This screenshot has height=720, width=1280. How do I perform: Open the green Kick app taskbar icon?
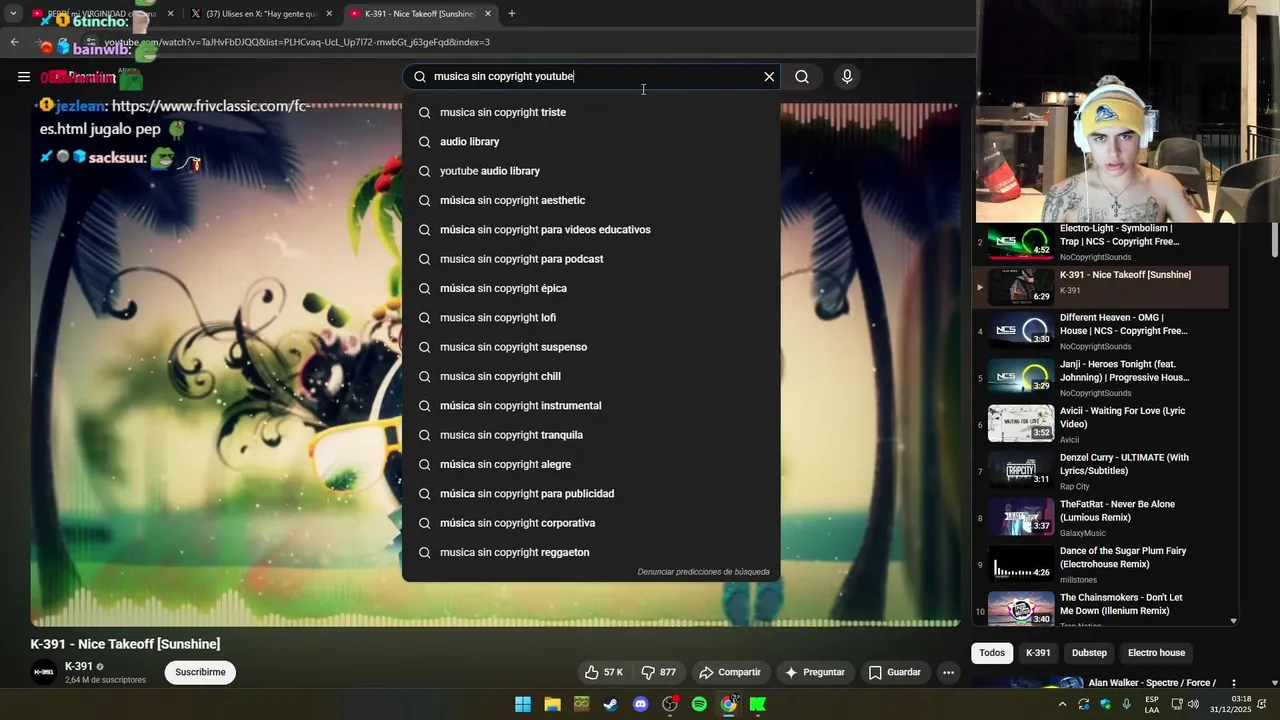click(758, 704)
